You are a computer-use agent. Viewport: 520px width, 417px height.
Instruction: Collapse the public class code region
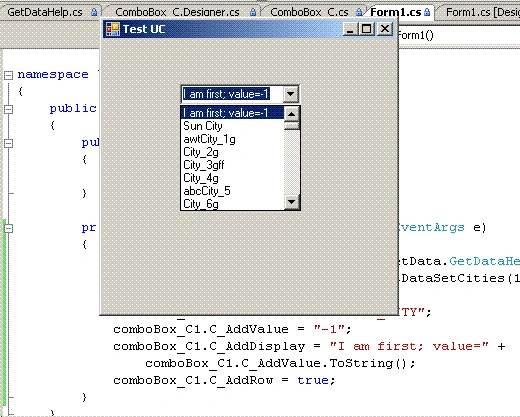pos(8,109)
